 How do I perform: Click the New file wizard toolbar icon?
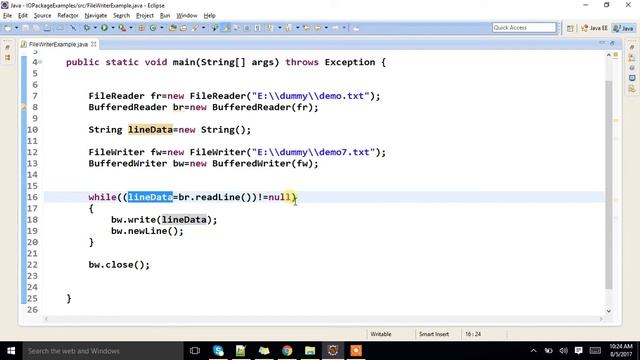pos(8,28)
